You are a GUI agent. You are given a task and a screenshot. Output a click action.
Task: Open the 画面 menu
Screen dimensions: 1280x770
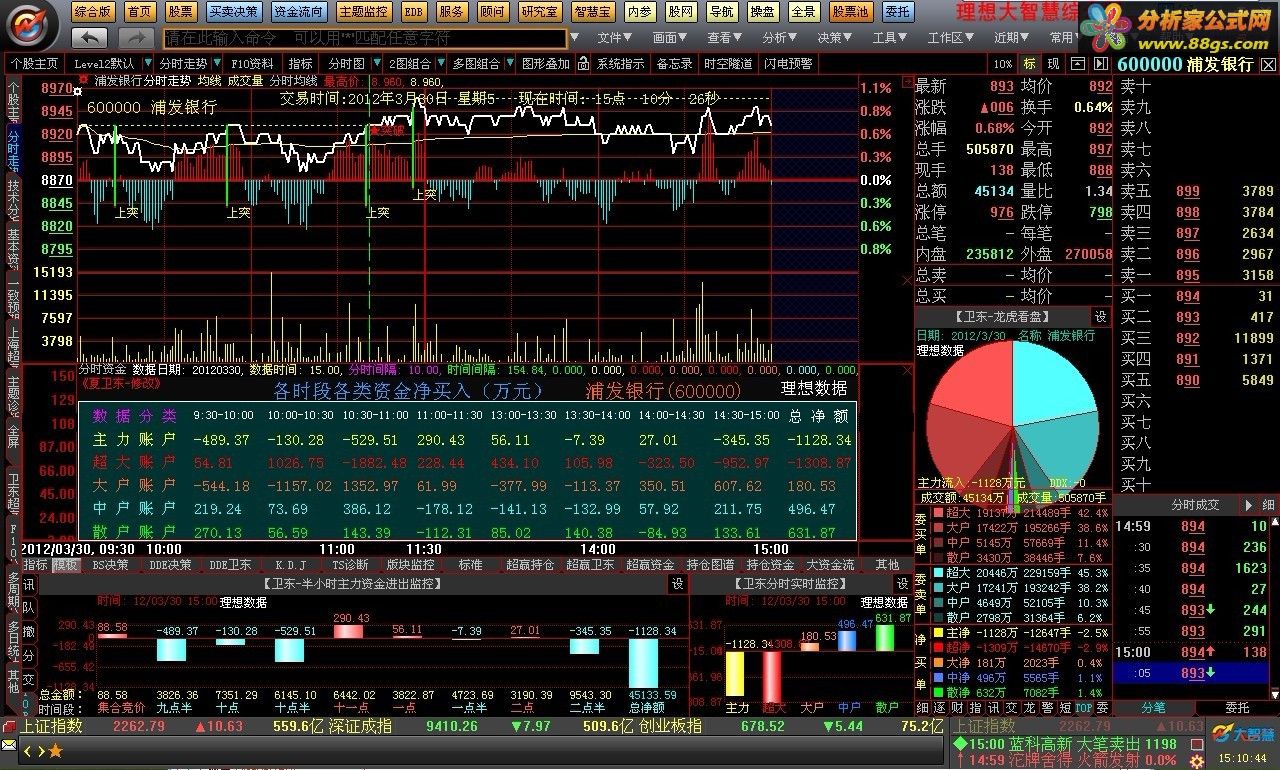coord(669,38)
